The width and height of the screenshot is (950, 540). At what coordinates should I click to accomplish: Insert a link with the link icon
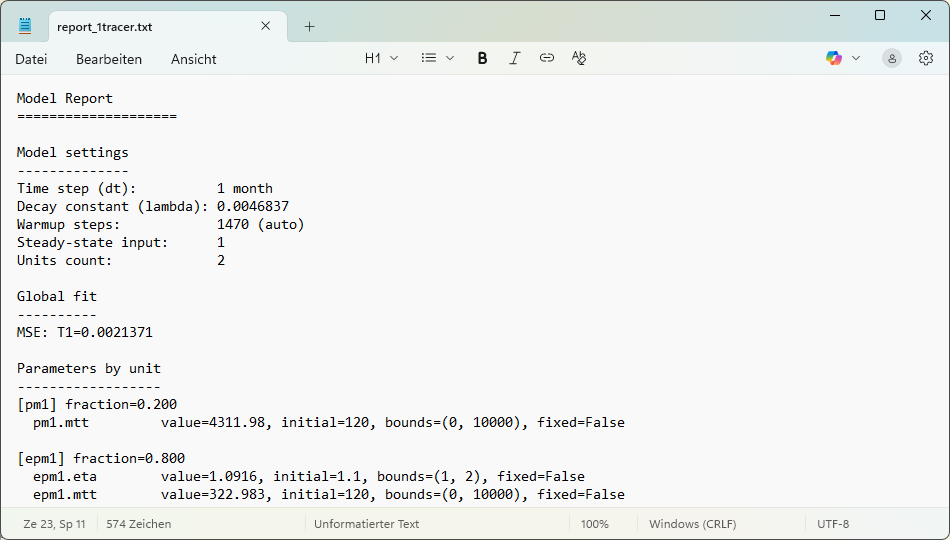pos(546,58)
